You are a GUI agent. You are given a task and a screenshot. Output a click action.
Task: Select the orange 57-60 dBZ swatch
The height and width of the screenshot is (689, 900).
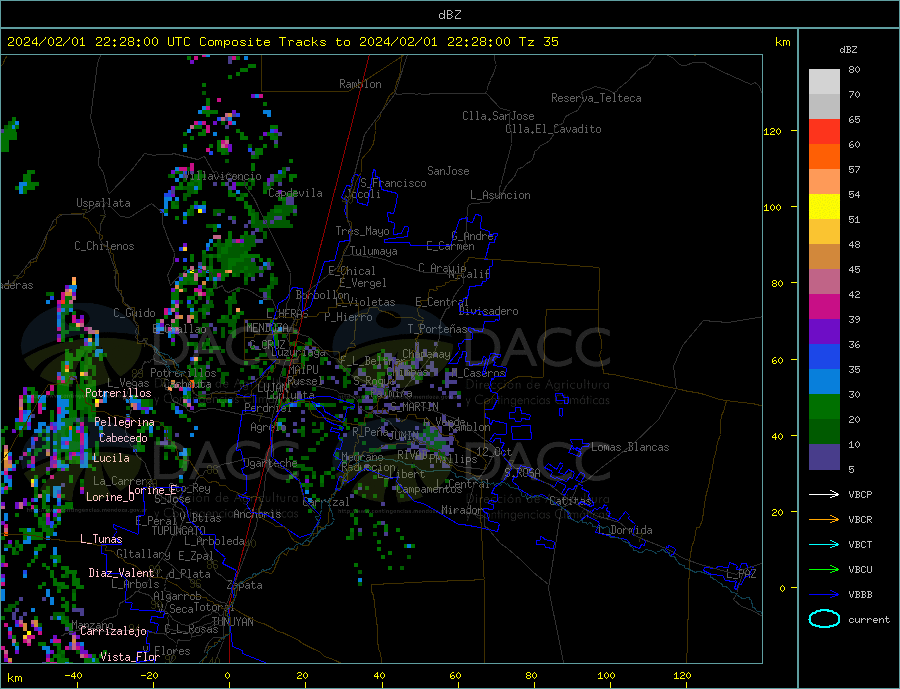click(x=824, y=157)
